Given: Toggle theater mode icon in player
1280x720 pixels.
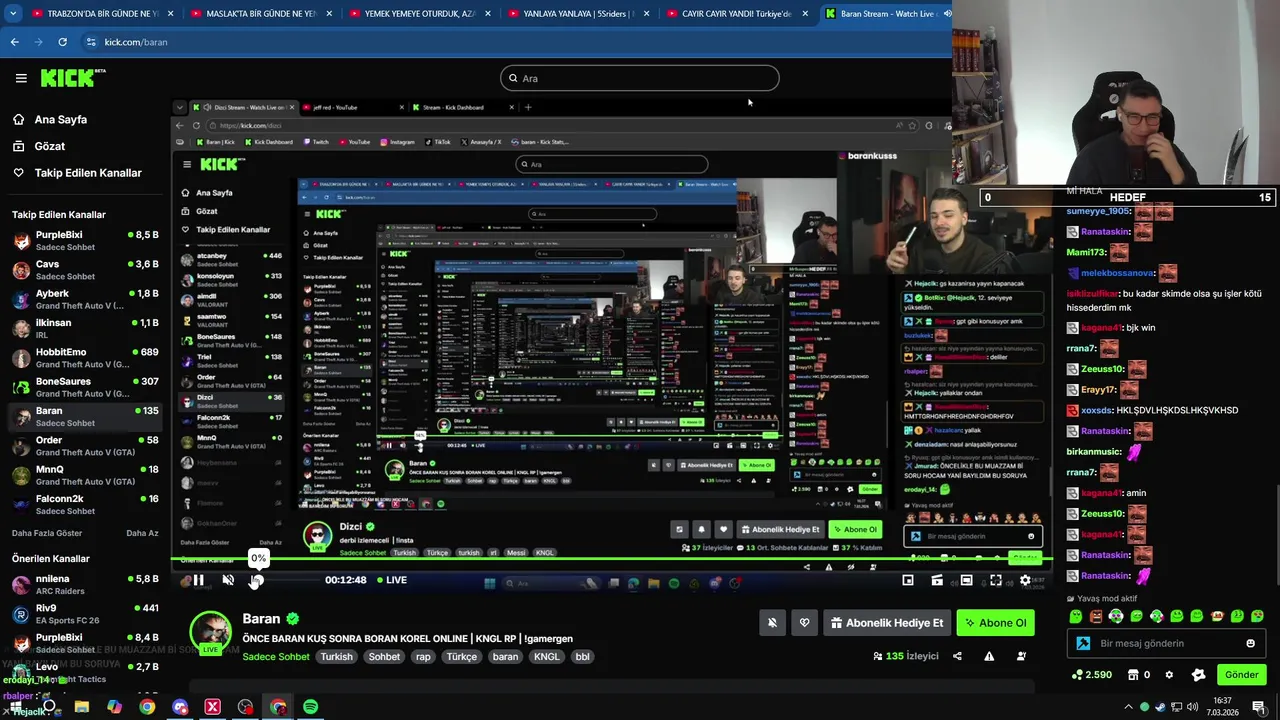Looking at the screenshot, I should [966, 580].
